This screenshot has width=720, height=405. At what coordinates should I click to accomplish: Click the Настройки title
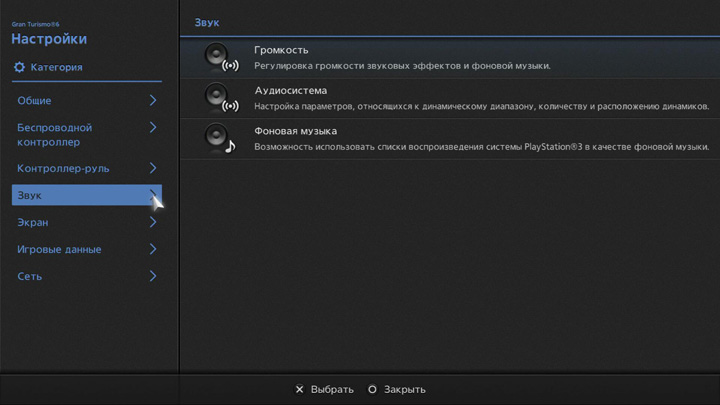[49, 39]
